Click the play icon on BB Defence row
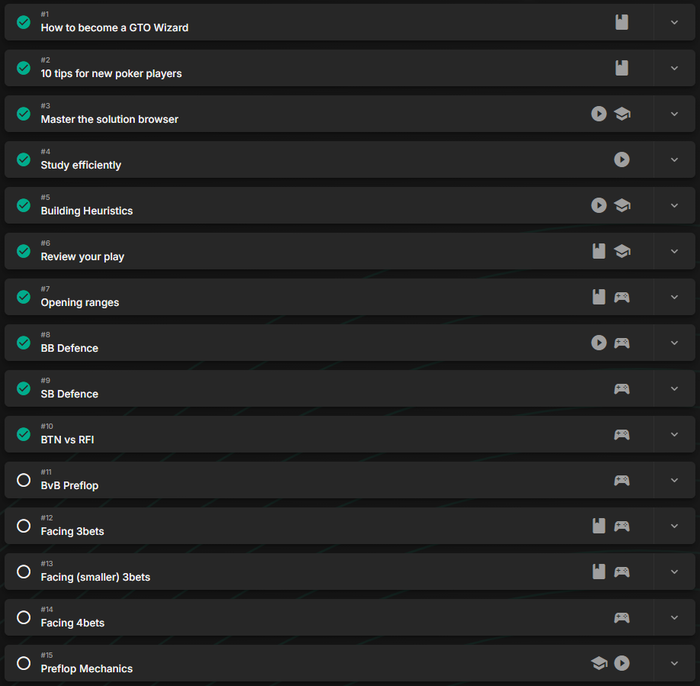Screen dimensions: 700x686 tap(599, 343)
